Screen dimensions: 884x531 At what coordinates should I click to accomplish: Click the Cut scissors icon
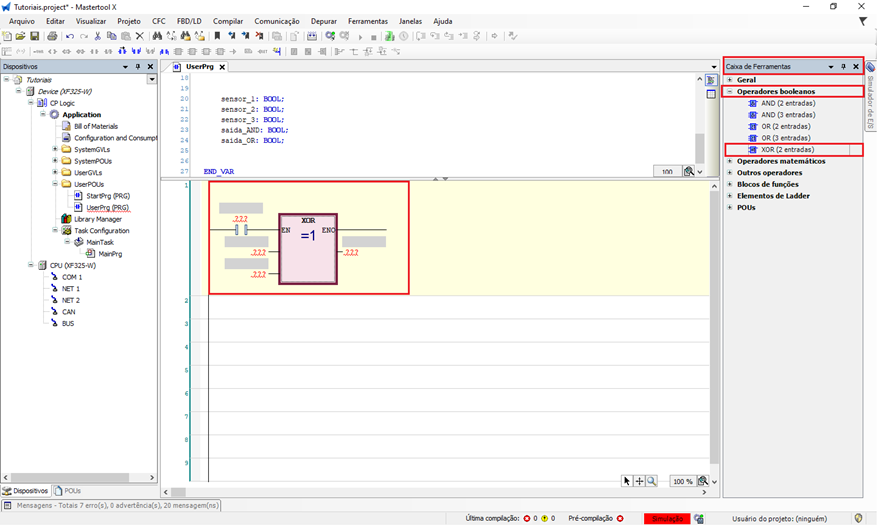(x=97, y=37)
